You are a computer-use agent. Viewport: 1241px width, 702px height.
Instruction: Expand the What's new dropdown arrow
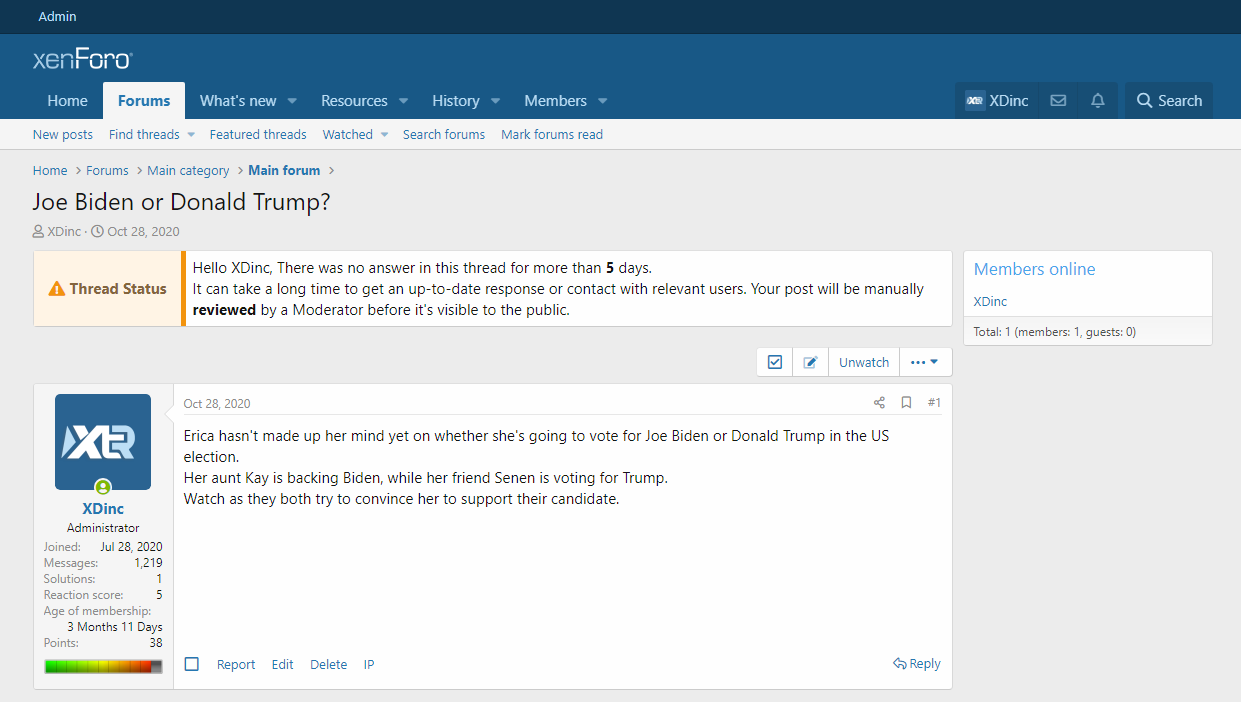293,101
